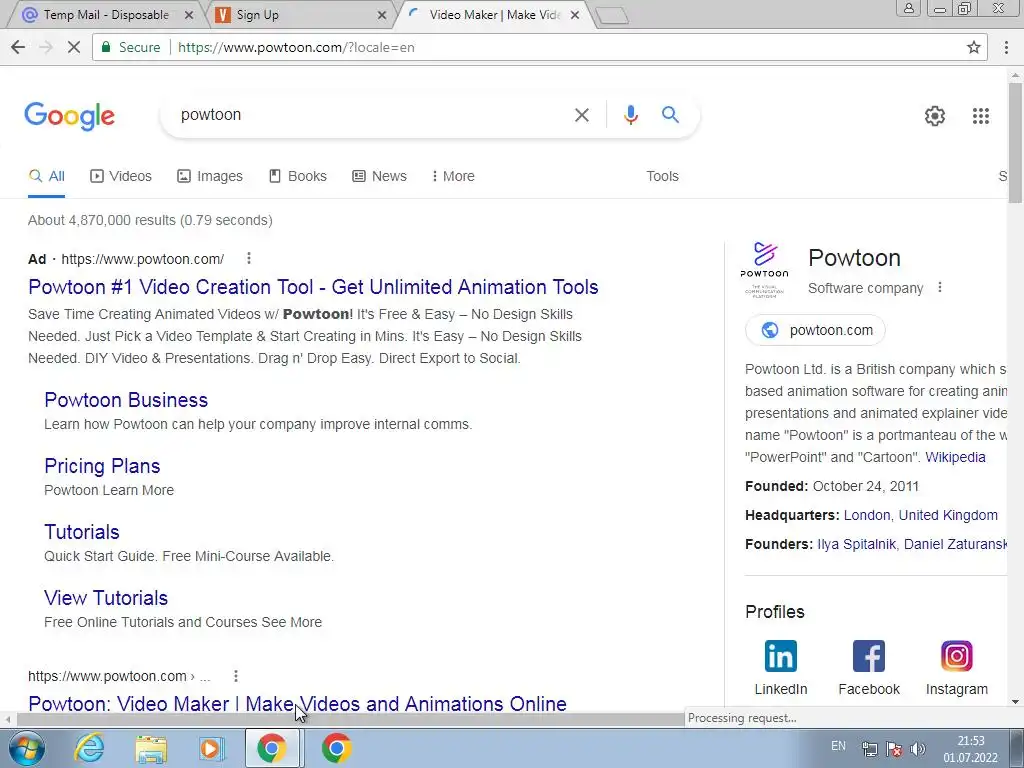Close the Temp Mail tab
Screen dimensions: 1024x768
(189, 15)
